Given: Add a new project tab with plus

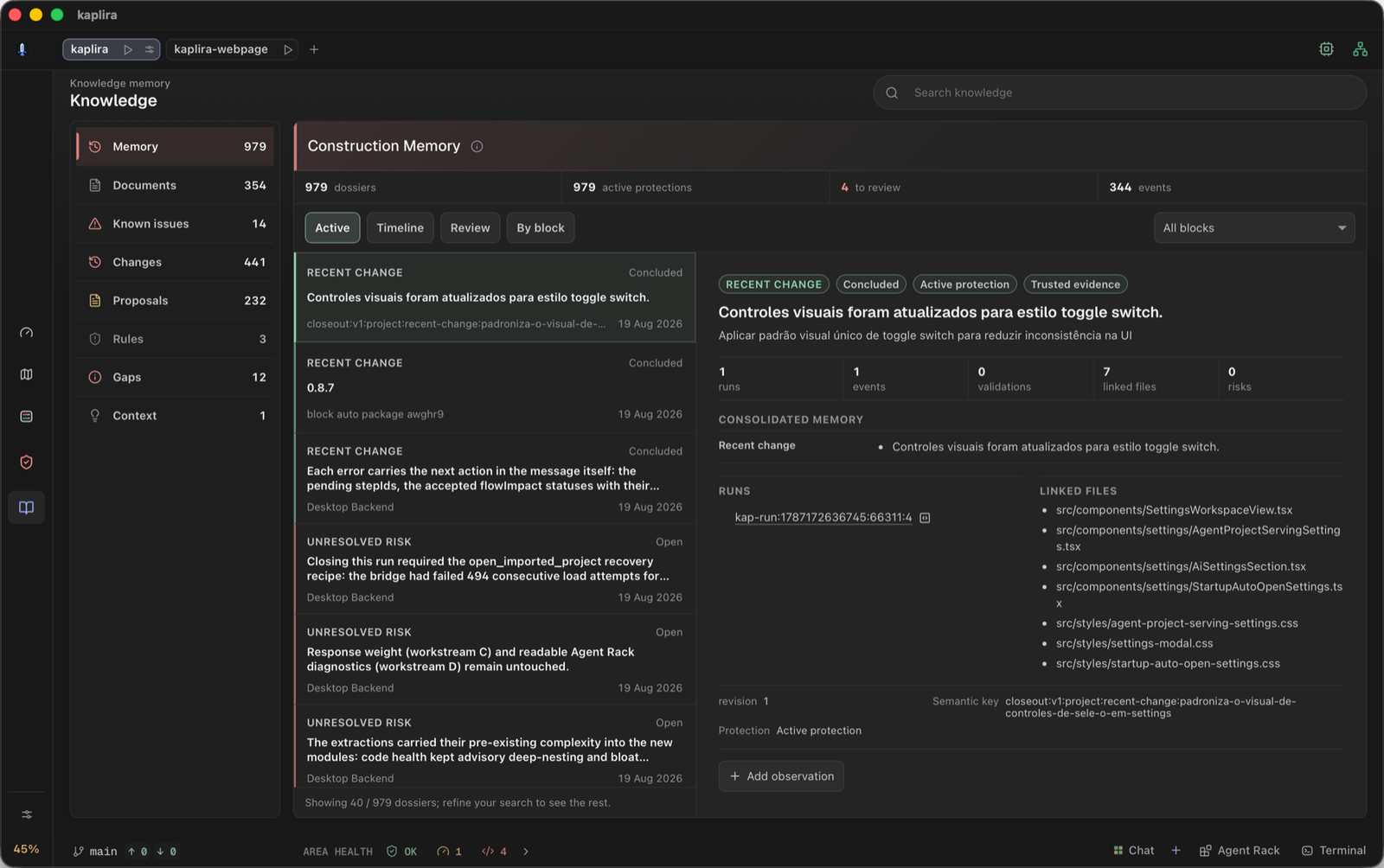Looking at the screenshot, I should [x=314, y=49].
